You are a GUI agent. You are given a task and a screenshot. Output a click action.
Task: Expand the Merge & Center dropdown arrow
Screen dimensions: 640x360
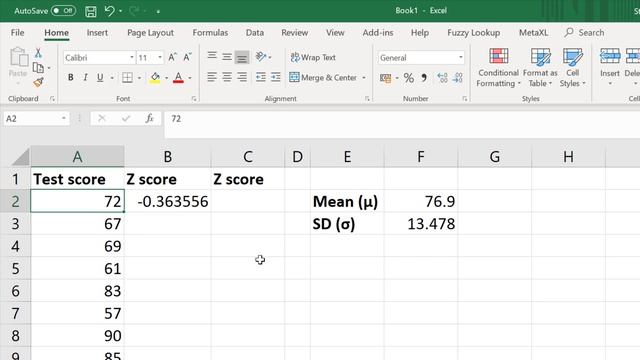(364, 78)
